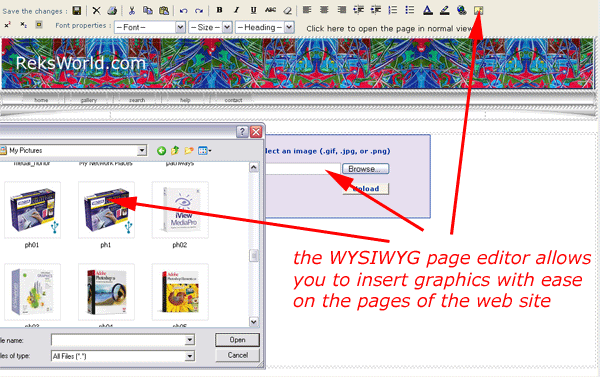
Task: Open the text color picker
Action: [428, 10]
